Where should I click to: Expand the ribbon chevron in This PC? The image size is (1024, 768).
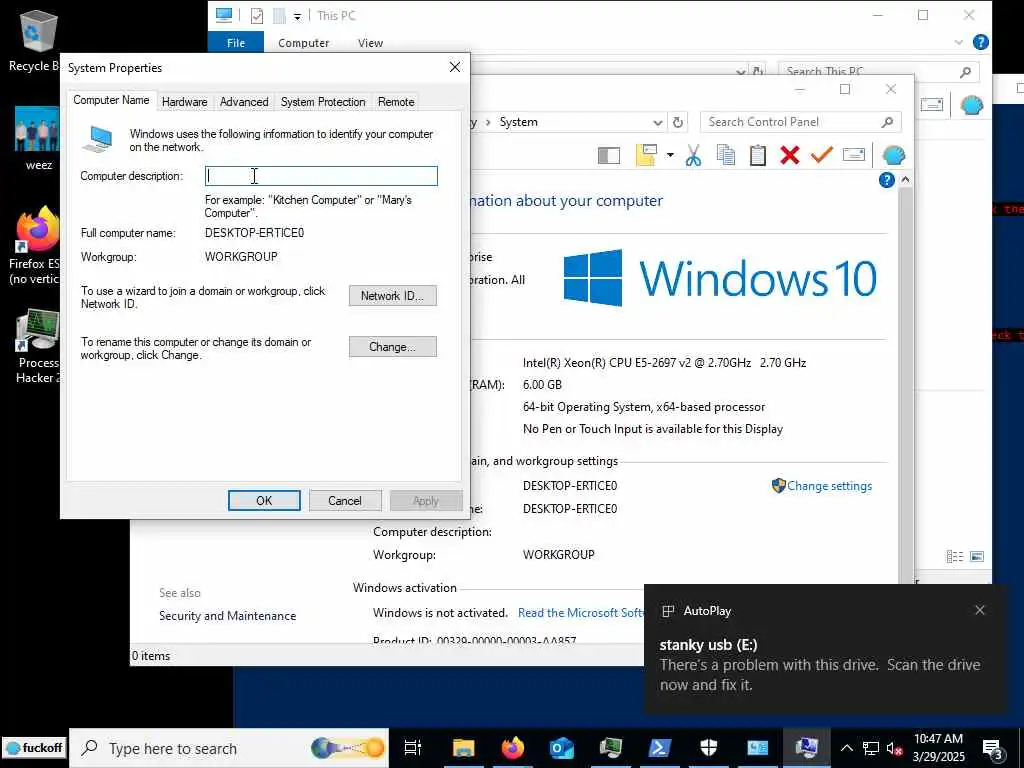958,42
